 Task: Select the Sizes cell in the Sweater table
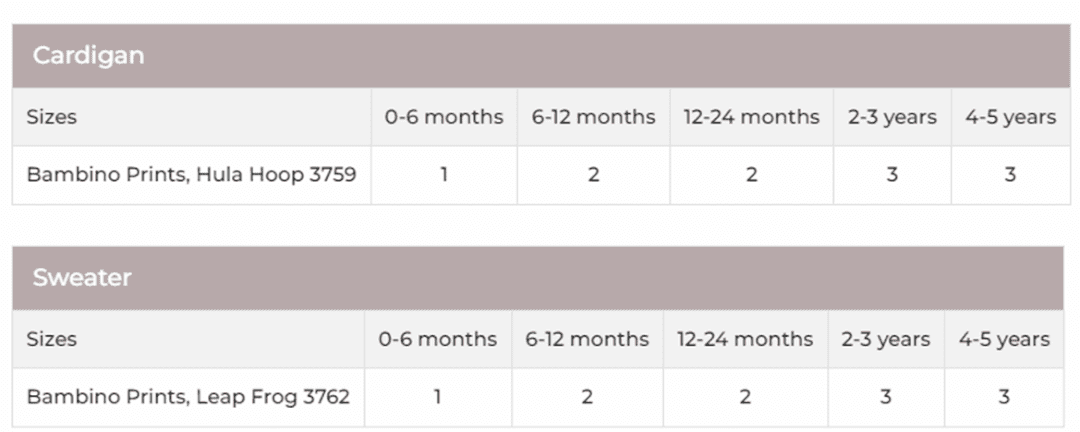pyautogui.click(x=52, y=339)
